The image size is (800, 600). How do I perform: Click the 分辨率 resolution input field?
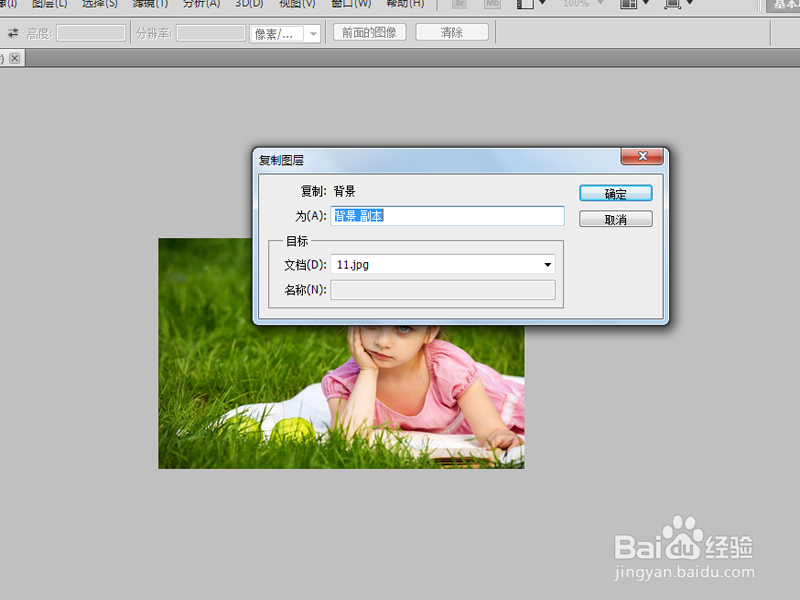(x=211, y=33)
